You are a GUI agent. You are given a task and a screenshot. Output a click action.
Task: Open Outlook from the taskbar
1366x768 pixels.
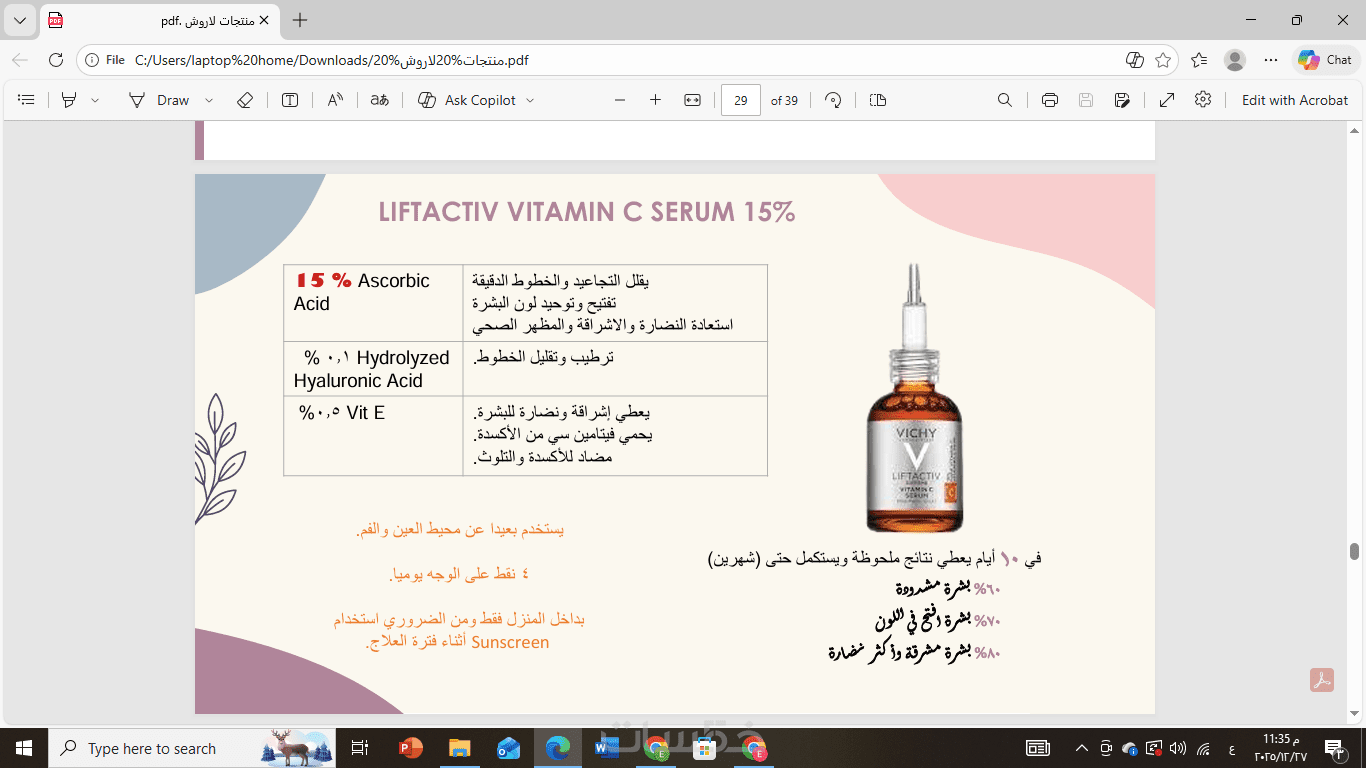[x=508, y=748]
